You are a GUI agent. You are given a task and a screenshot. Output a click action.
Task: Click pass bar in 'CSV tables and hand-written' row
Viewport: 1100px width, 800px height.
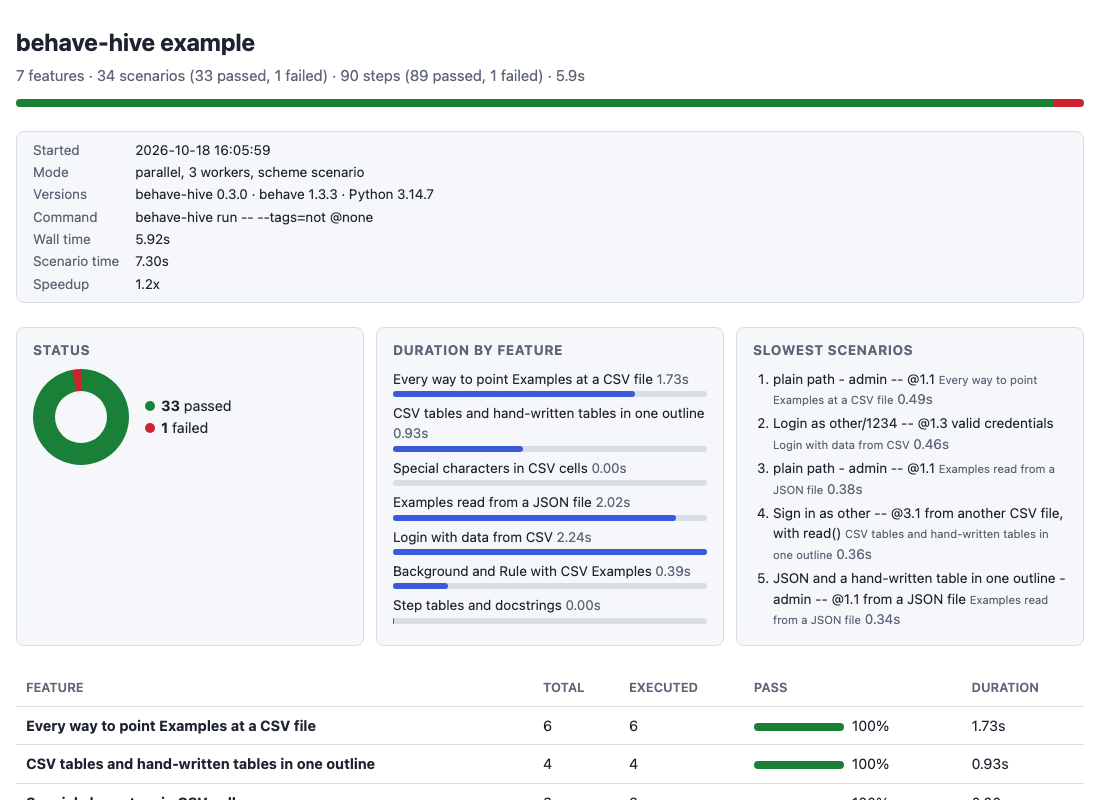[x=798, y=765]
